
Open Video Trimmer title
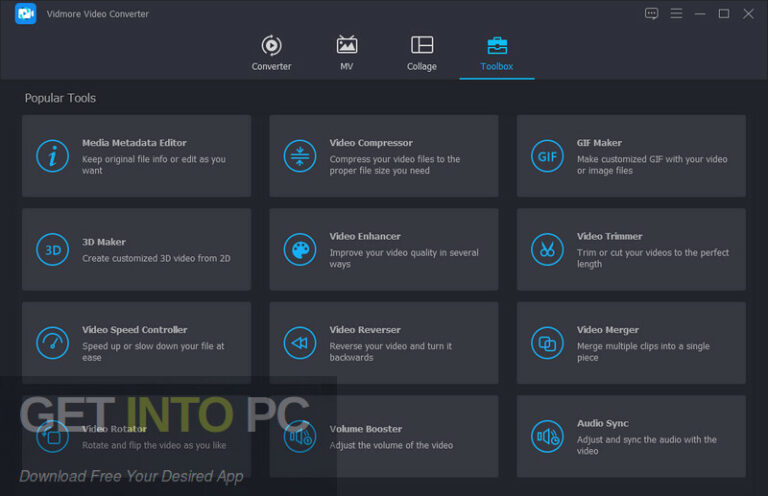tap(609, 236)
